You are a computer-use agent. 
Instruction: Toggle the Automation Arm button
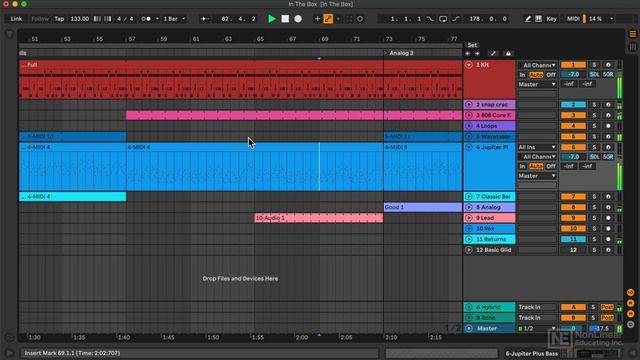(328, 19)
